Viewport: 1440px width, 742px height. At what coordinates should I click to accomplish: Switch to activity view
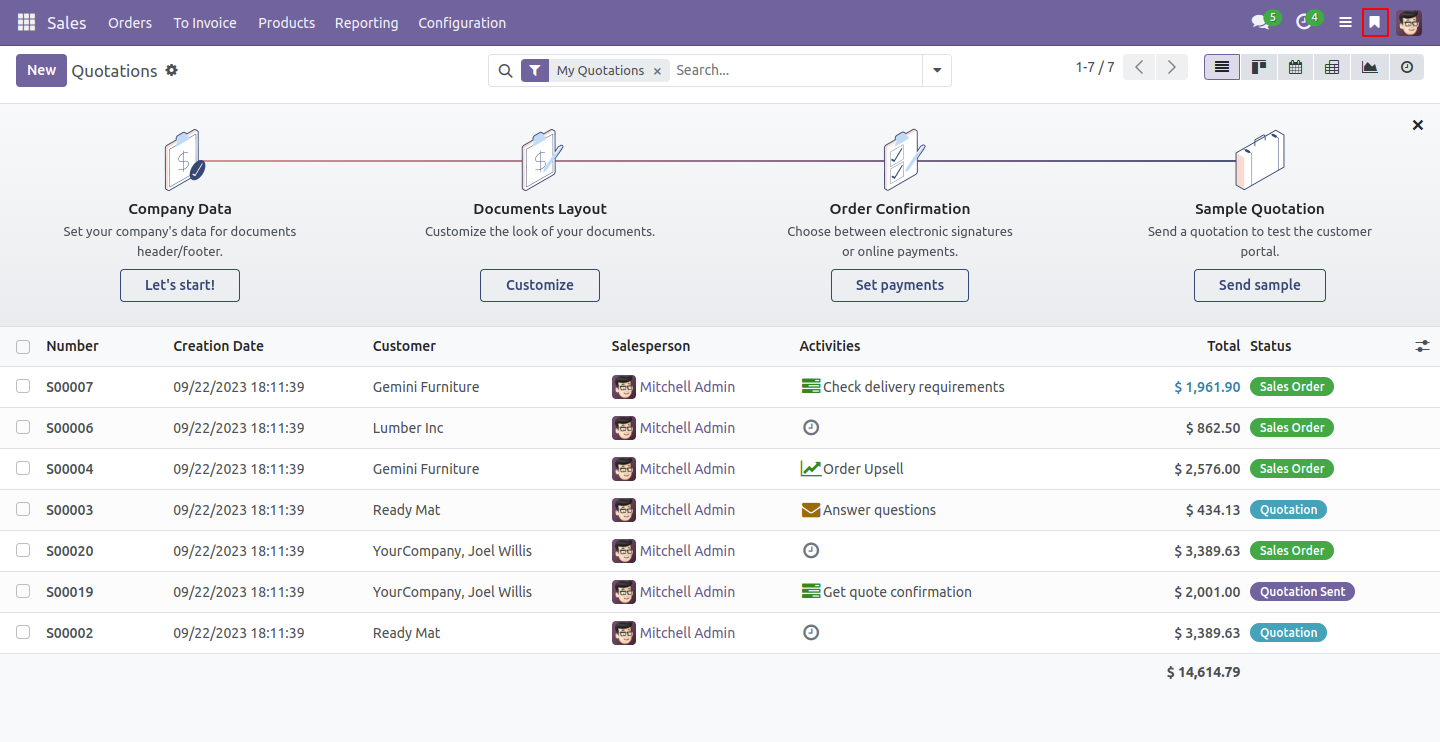pos(1406,67)
